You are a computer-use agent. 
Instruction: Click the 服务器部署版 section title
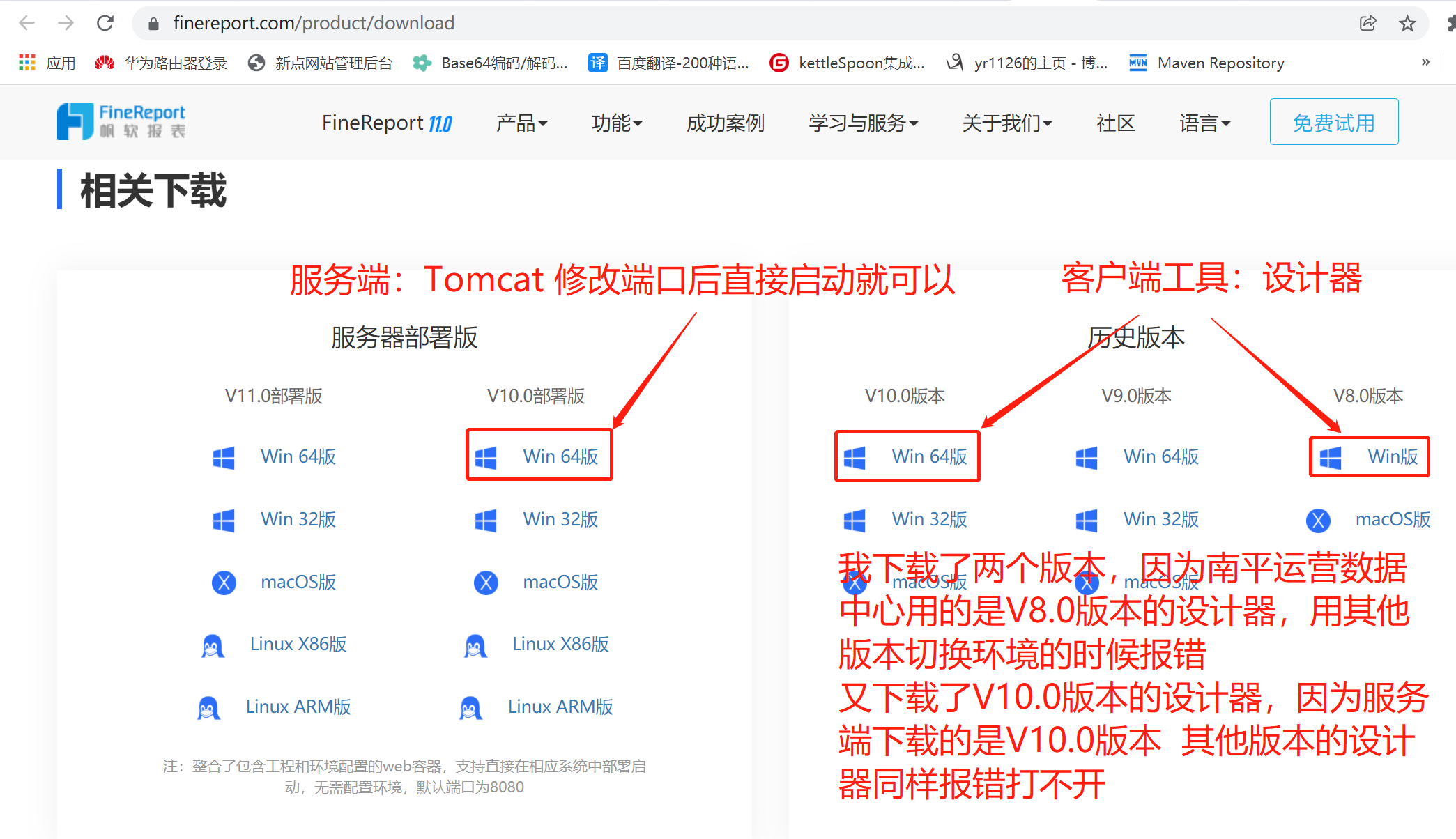[x=404, y=337]
